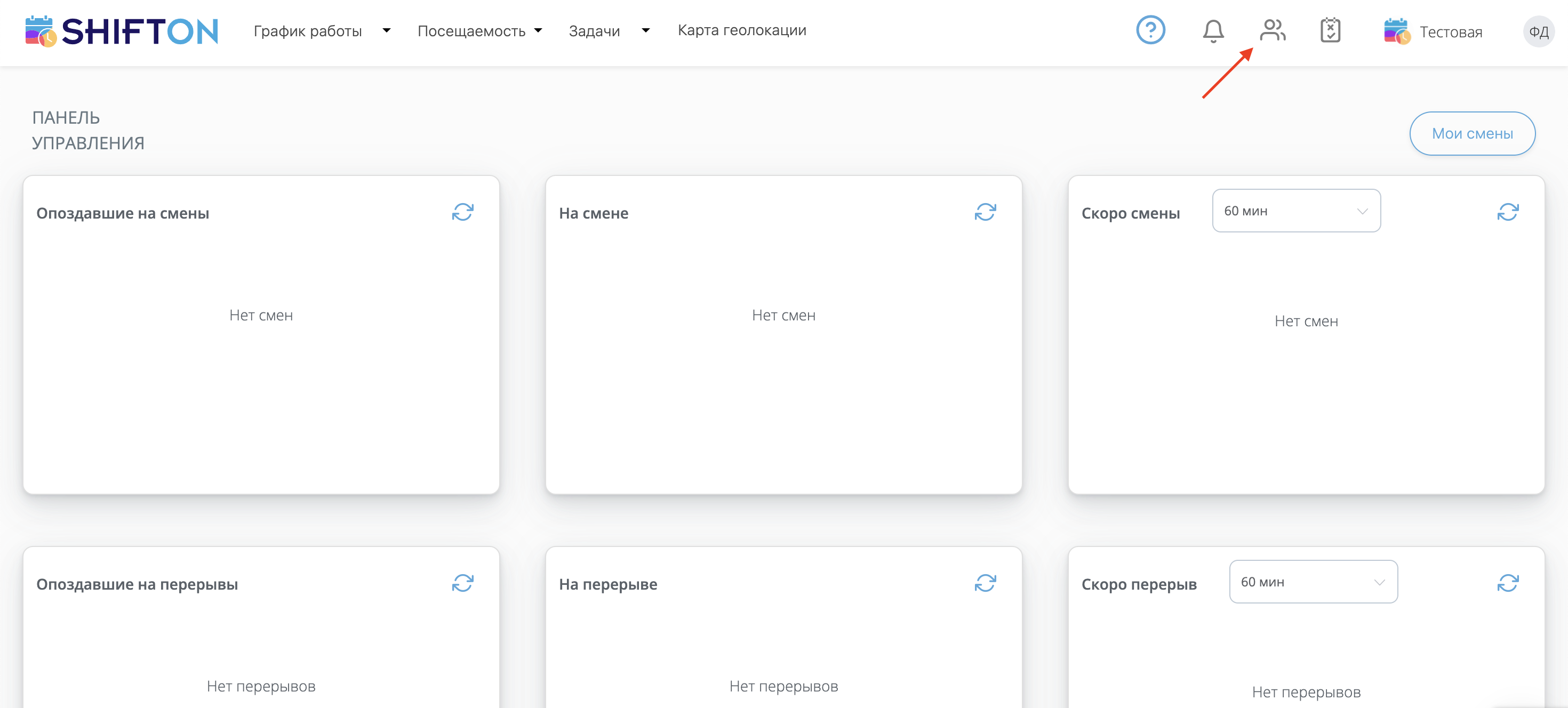The height and width of the screenshot is (708, 1568).
Task: Click the Тестовая company calendar icon
Action: (x=1396, y=31)
